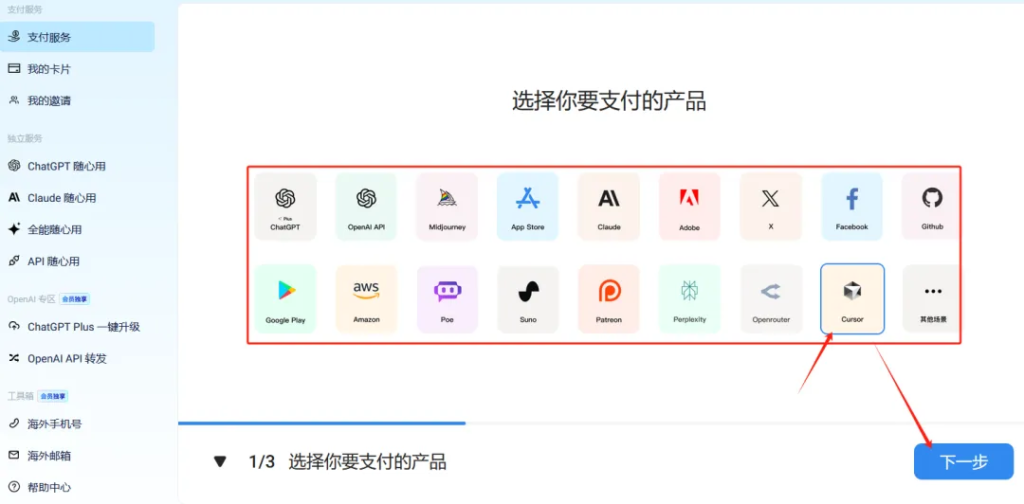The width and height of the screenshot is (1024, 504).
Task: Click the blue 下一步 next button
Action: (x=963, y=462)
